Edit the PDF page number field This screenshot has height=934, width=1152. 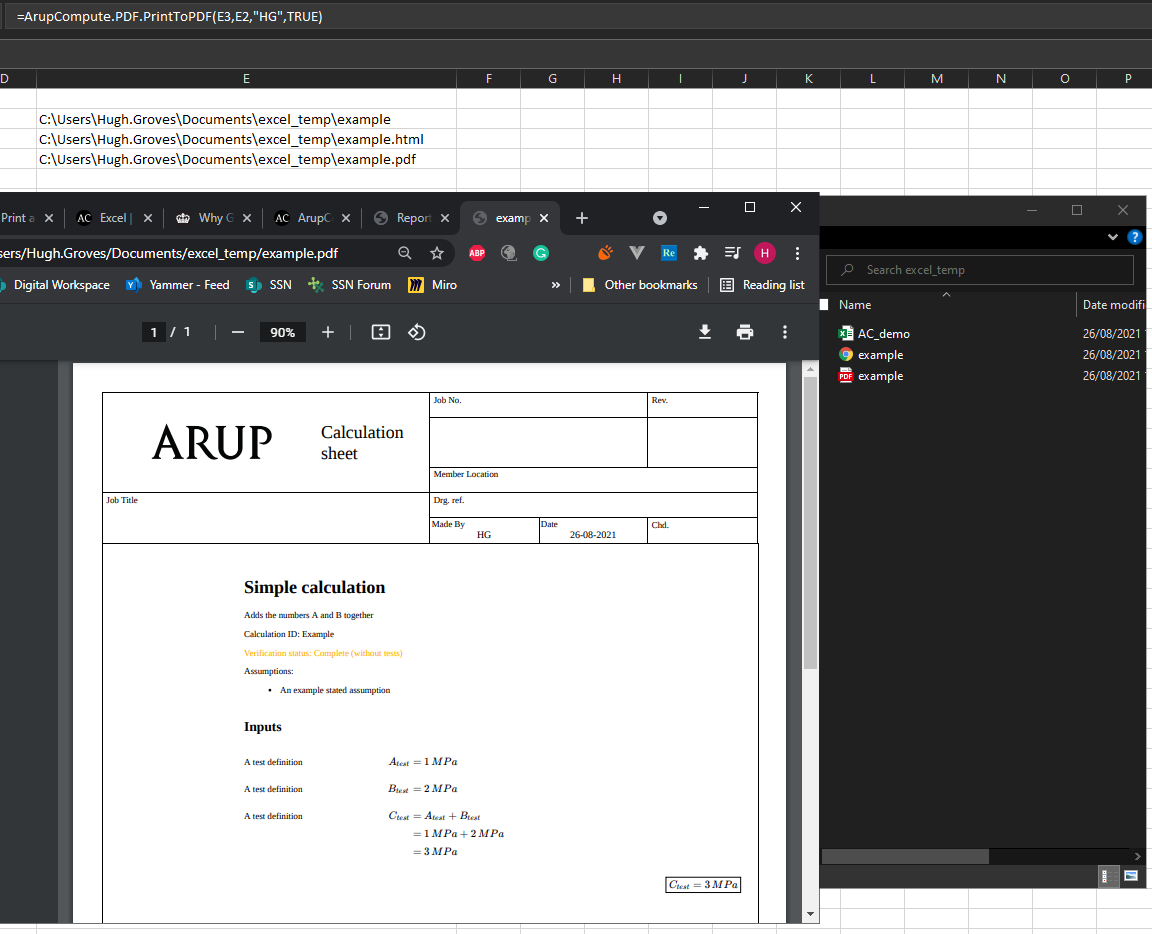coord(153,332)
